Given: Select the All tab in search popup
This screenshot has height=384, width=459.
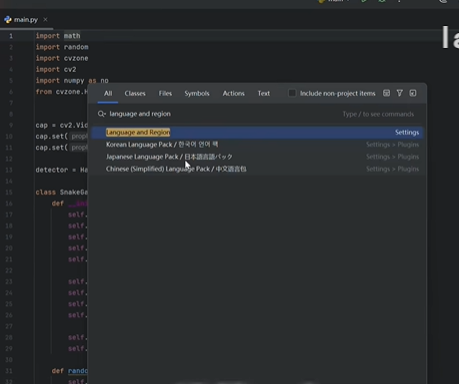Looking at the screenshot, I should click(108, 94).
